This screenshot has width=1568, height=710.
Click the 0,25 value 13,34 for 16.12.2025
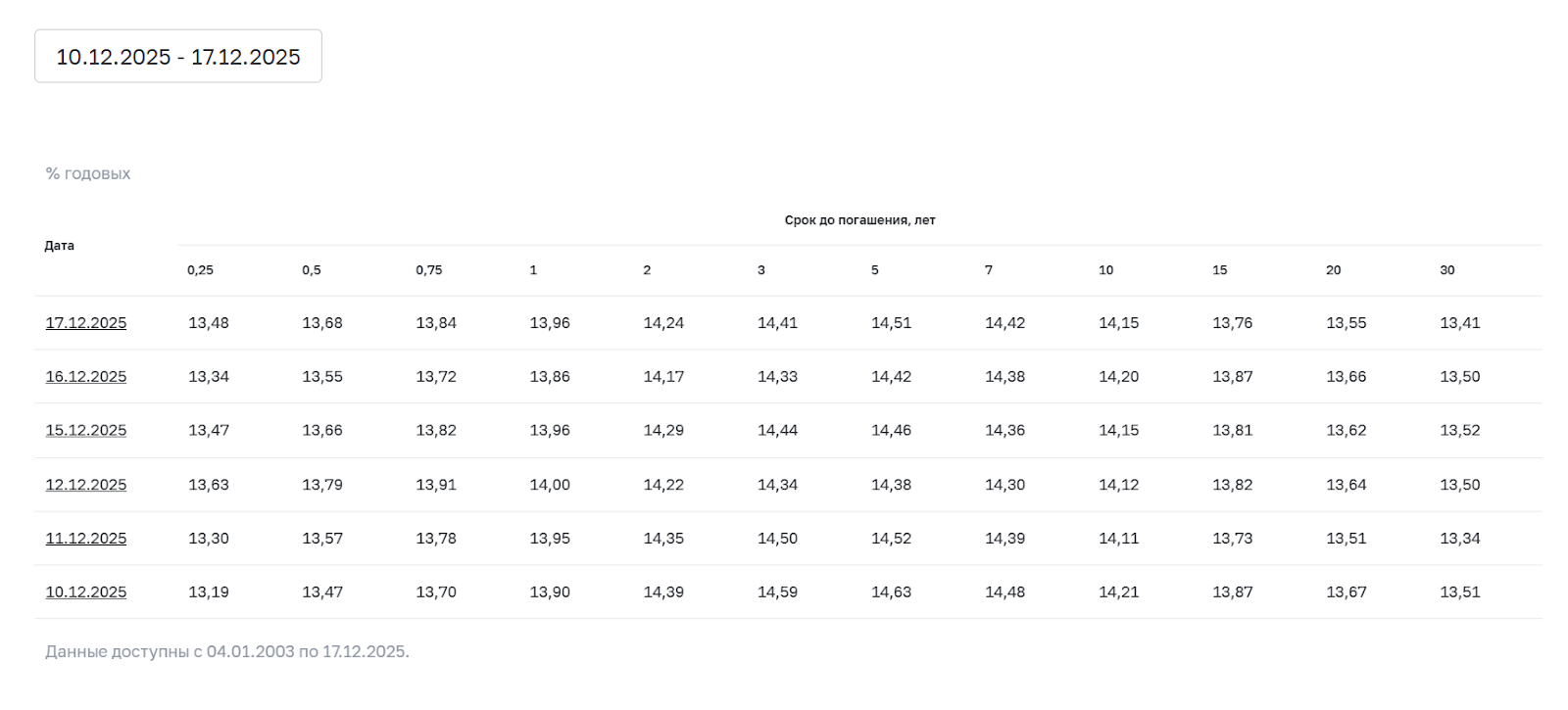click(209, 377)
